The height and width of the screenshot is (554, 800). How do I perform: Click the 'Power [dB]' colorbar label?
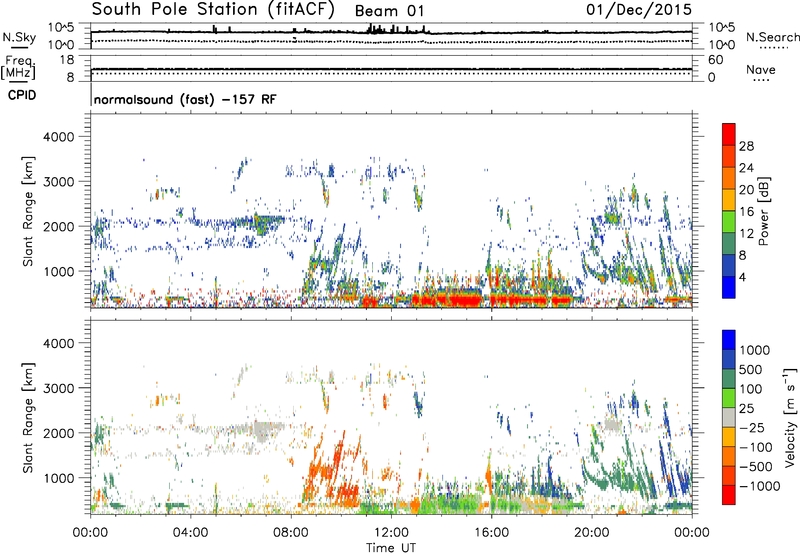point(763,211)
